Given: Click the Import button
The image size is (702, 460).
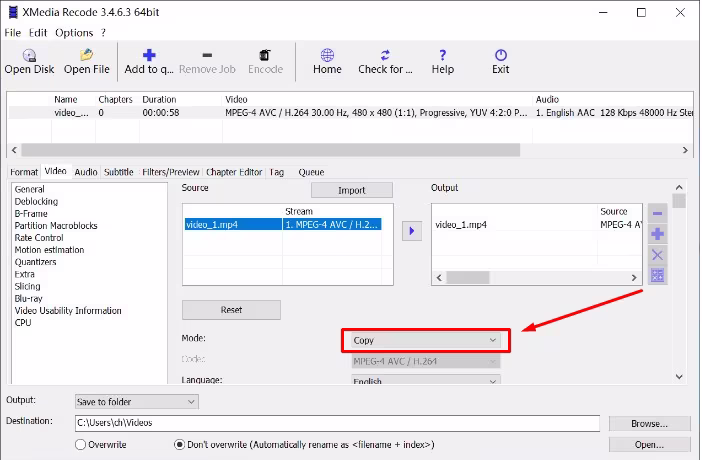Looking at the screenshot, I should pyautogui.click(x=352, y=190).
